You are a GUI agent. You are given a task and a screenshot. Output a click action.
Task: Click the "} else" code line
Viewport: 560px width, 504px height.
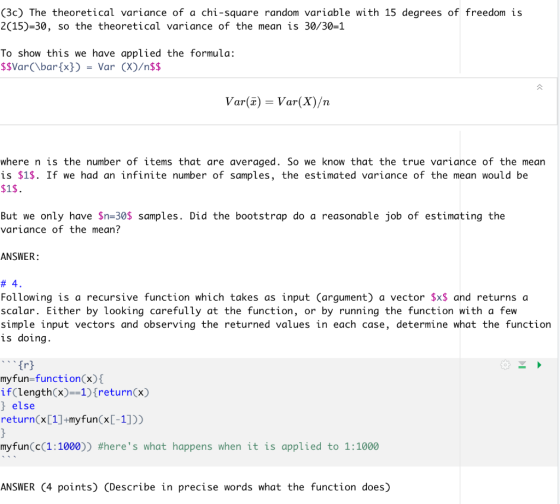click(18, 406)
